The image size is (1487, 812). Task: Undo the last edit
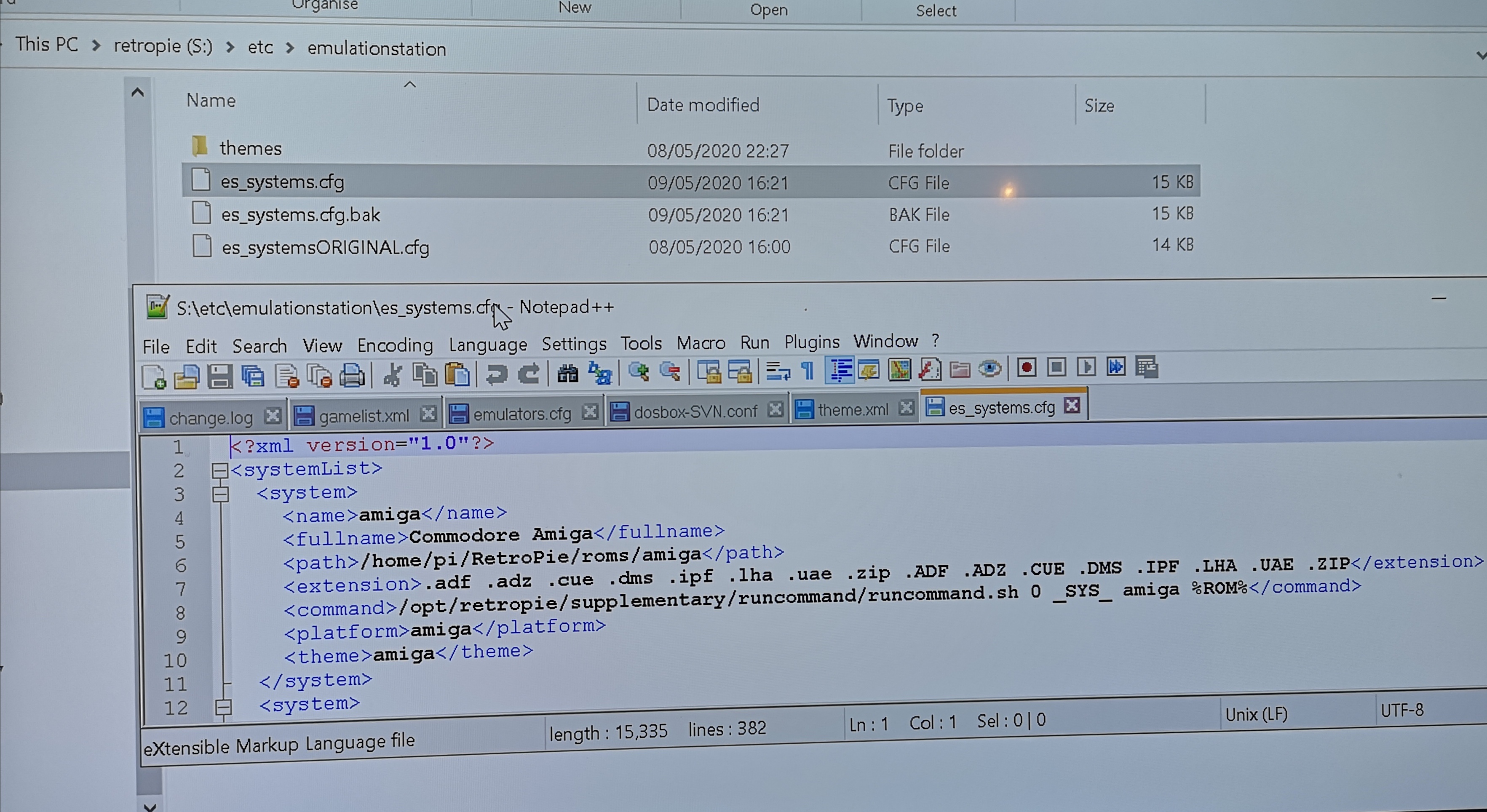[496, 374]
